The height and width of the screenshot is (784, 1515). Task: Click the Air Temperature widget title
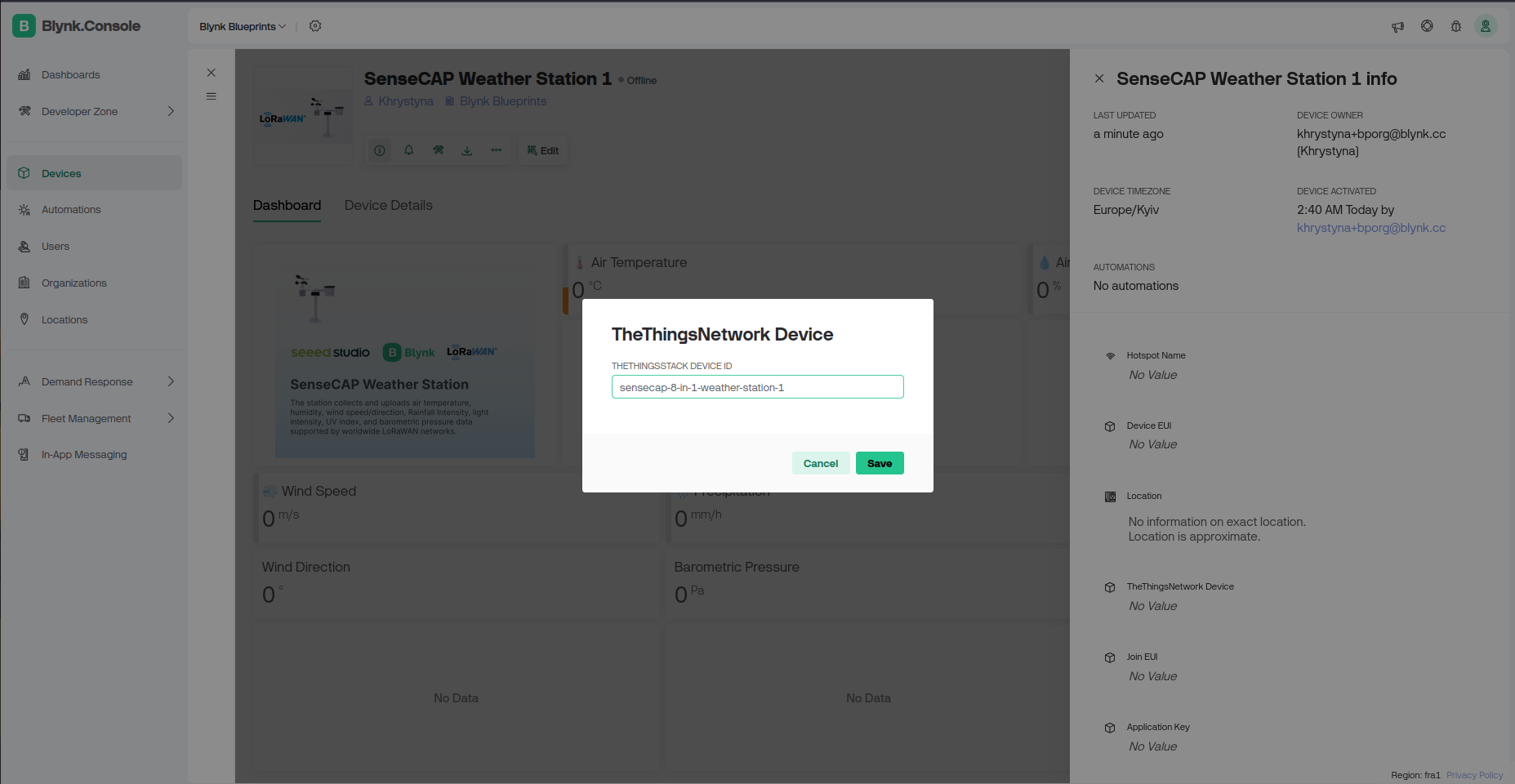click(639, 262)
